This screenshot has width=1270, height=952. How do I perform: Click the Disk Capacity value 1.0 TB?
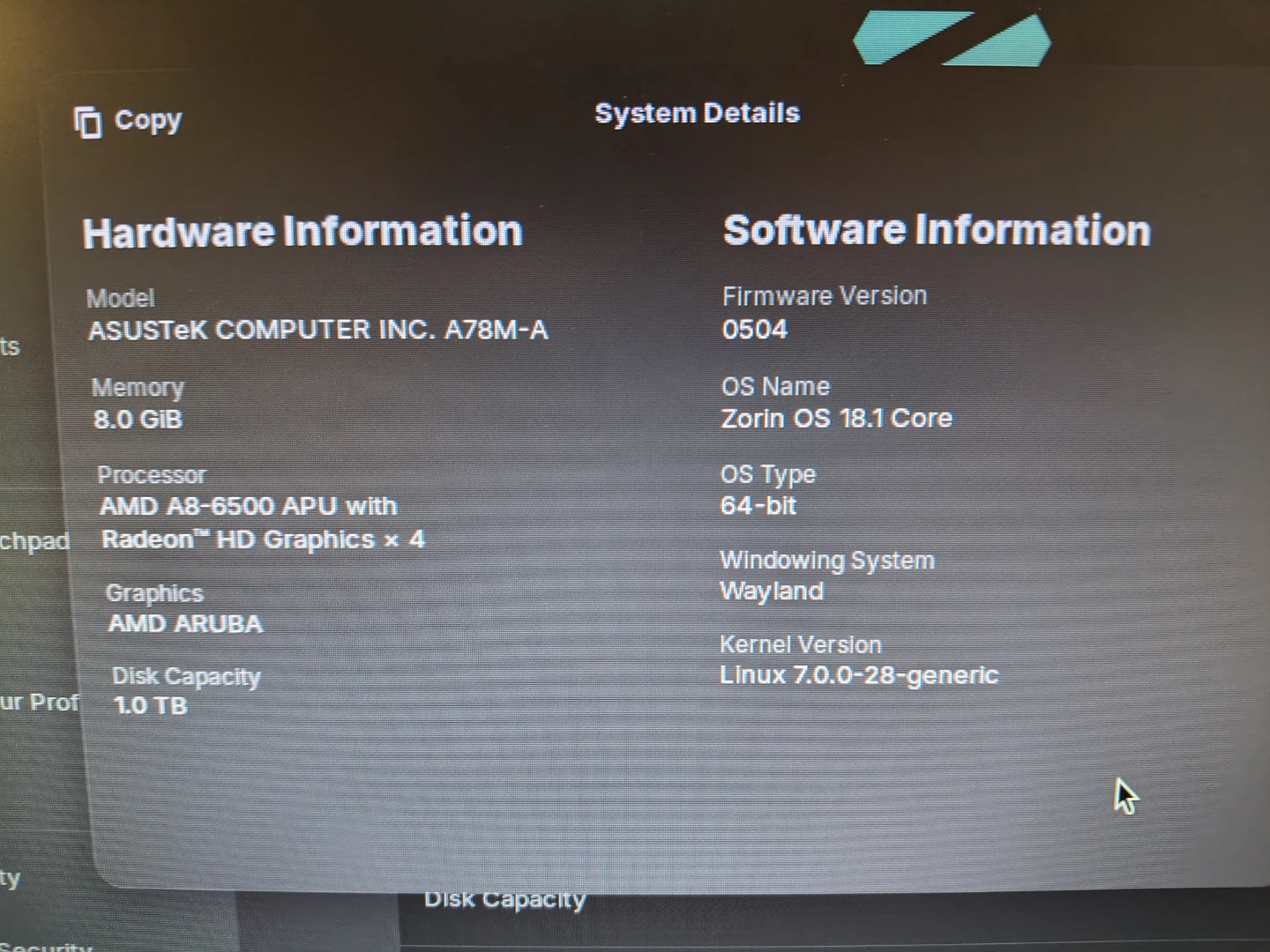pyautogui.click(x=151, y=705)
